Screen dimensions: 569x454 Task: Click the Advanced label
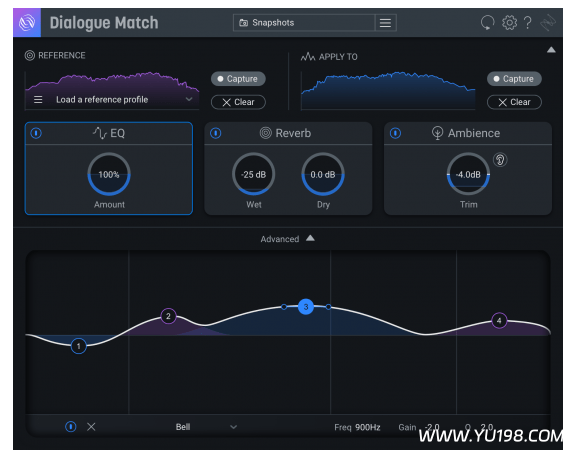pos(280,239)
